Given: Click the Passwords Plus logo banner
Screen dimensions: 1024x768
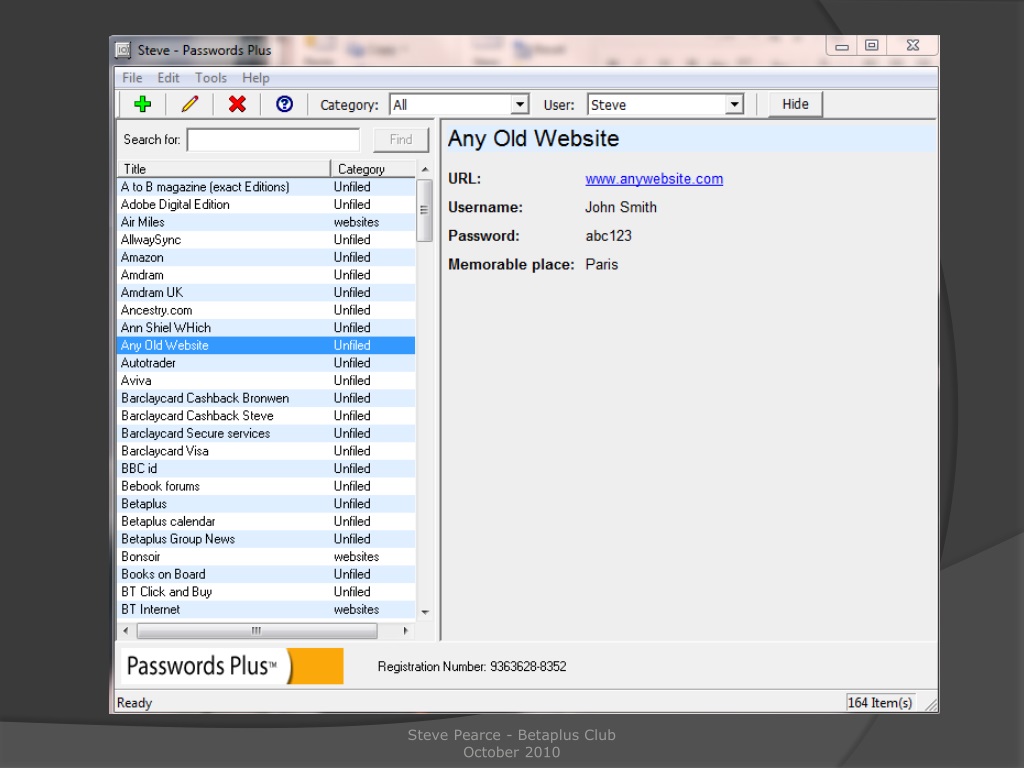Looking at the screenshot, I should (232, 666).
